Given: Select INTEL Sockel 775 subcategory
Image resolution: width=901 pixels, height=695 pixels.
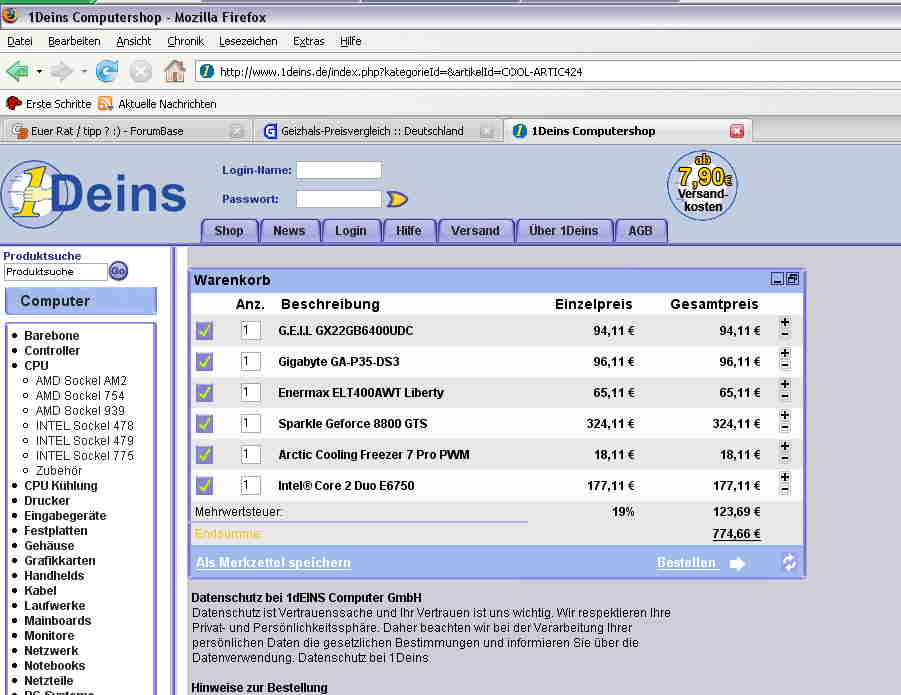Looking at the screenshot, I should pos(84,455).
